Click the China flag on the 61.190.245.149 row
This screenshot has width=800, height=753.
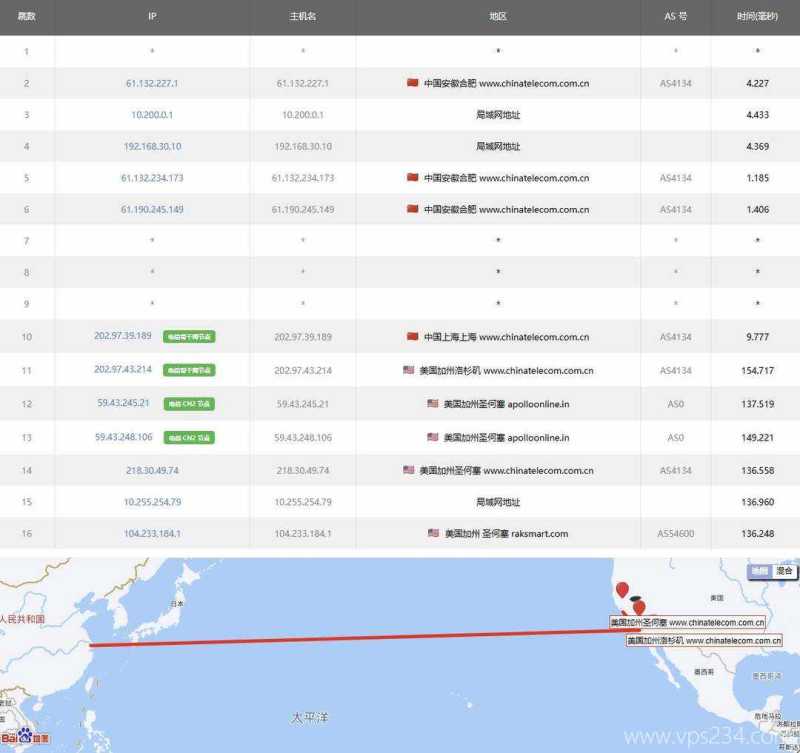click(x=412, y=209)
